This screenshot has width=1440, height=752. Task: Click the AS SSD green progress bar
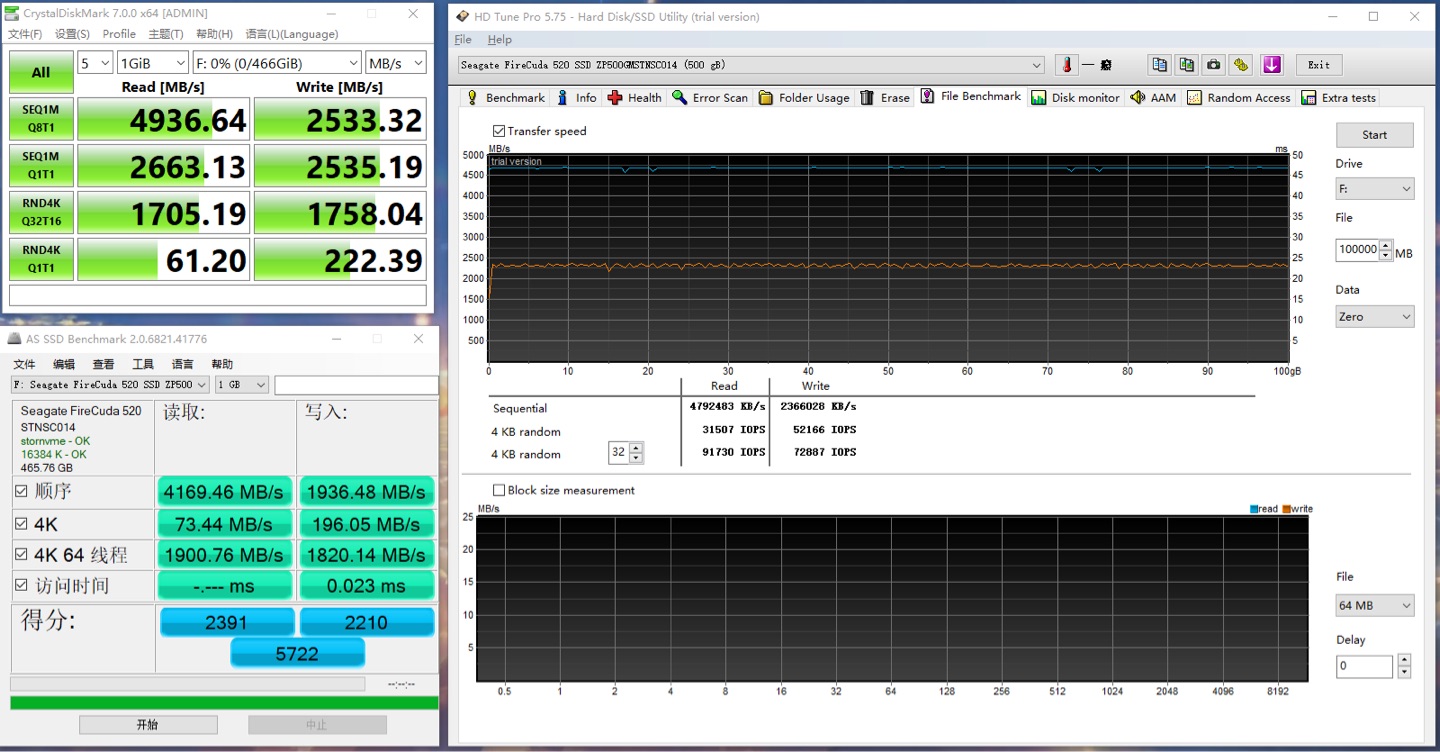(224, 703)
